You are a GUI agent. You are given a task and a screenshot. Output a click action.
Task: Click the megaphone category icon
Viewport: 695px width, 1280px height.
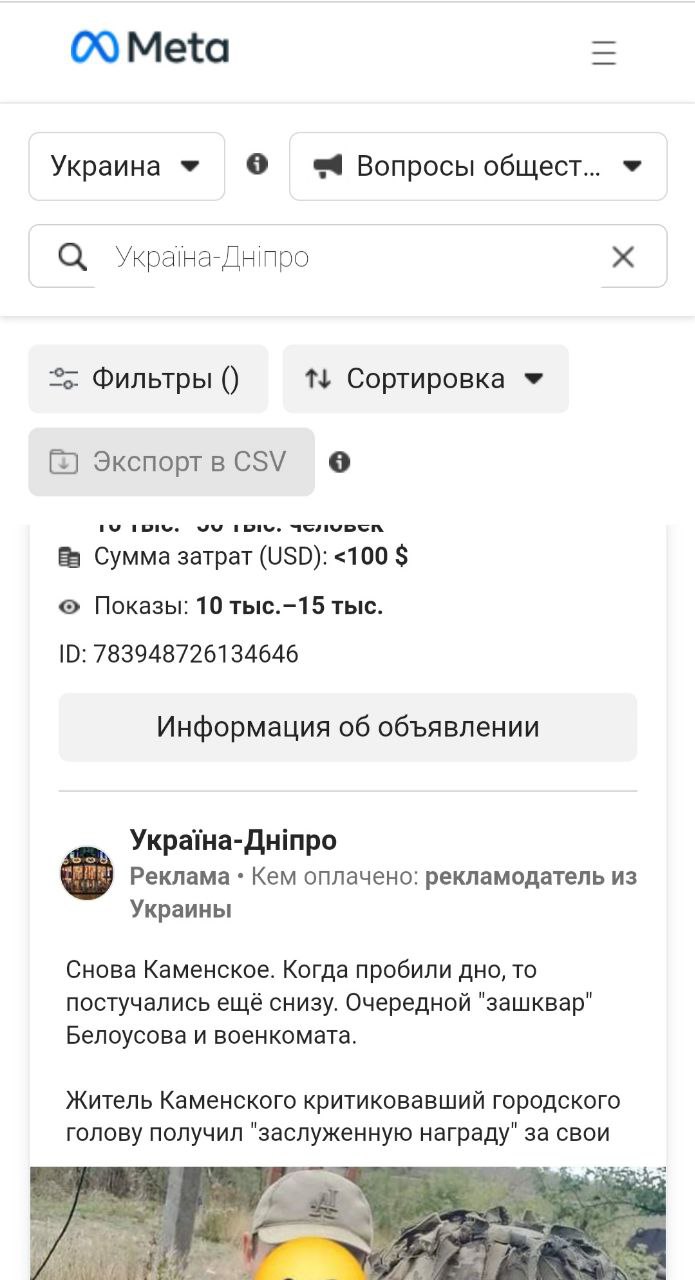click(327, 166)
